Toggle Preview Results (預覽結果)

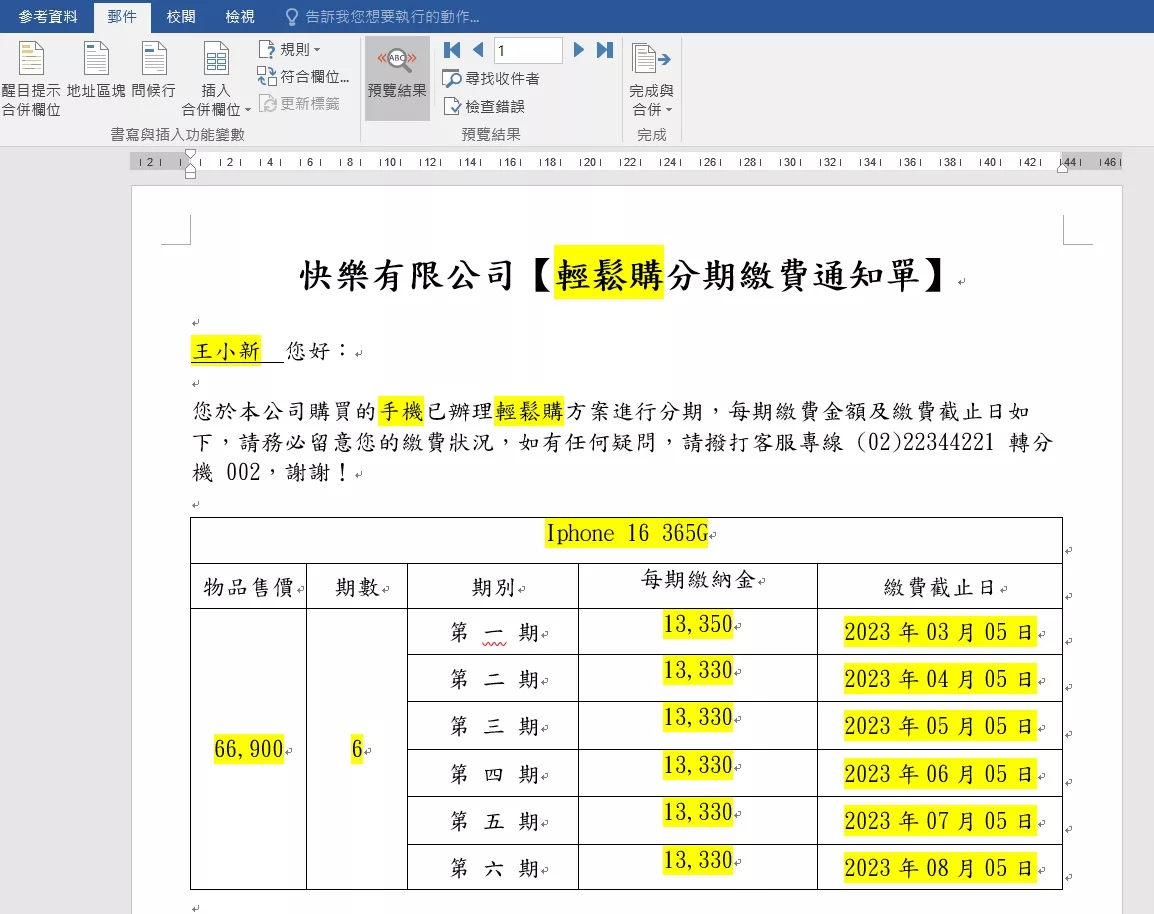click(x=397, y=77)
